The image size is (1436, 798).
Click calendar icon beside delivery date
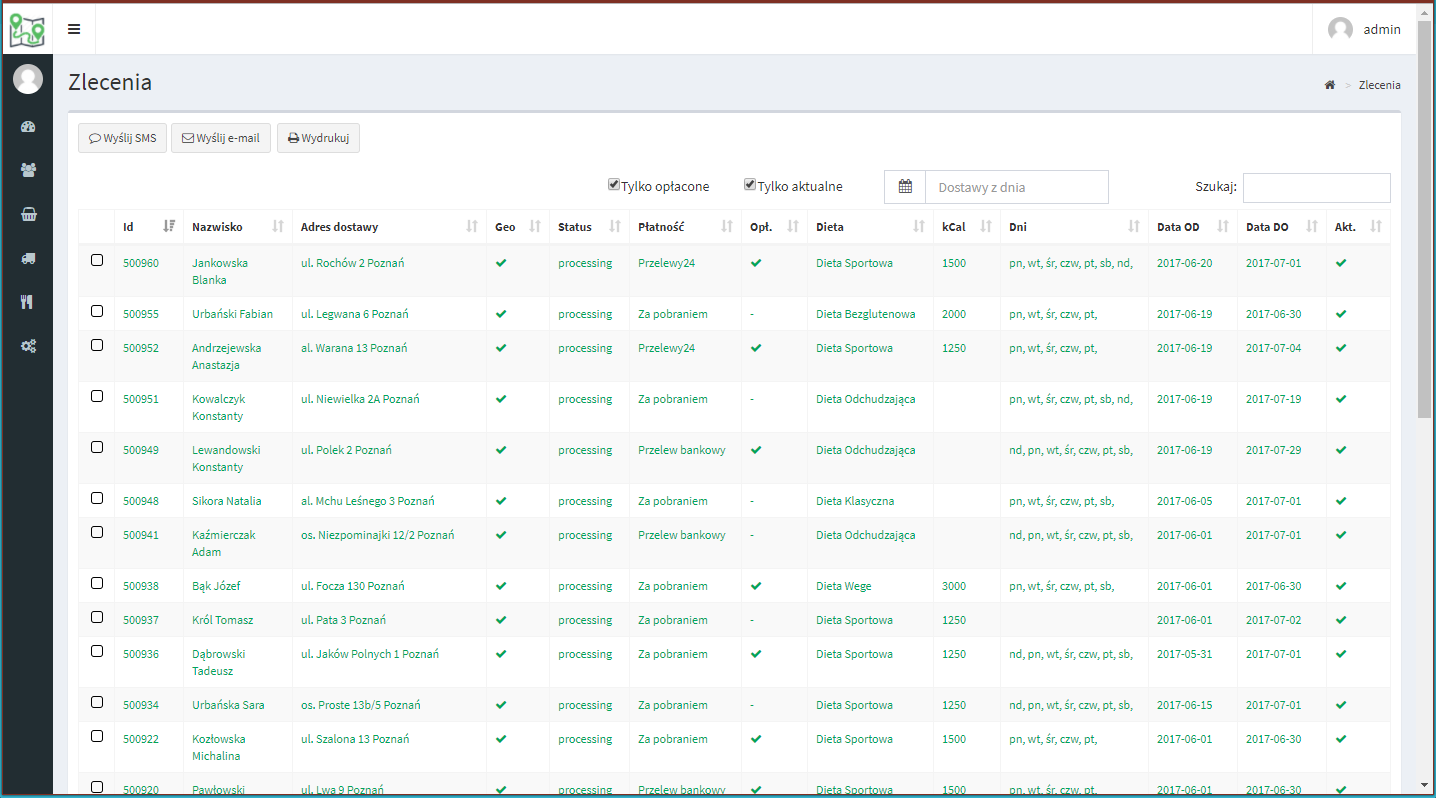click(x=905, y=187)
